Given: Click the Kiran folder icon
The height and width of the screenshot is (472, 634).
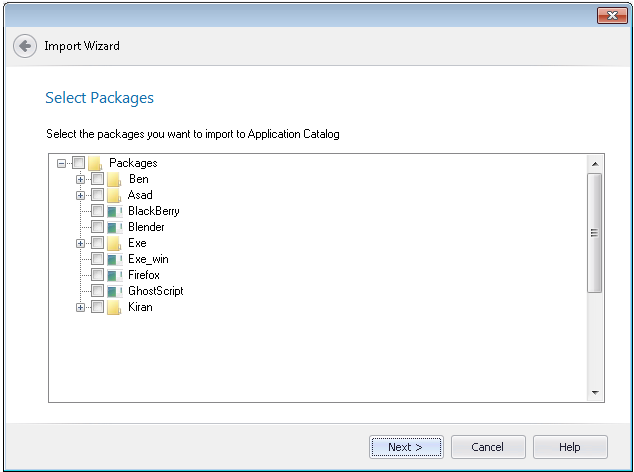Looking at the screenshot, I should 114,307.
